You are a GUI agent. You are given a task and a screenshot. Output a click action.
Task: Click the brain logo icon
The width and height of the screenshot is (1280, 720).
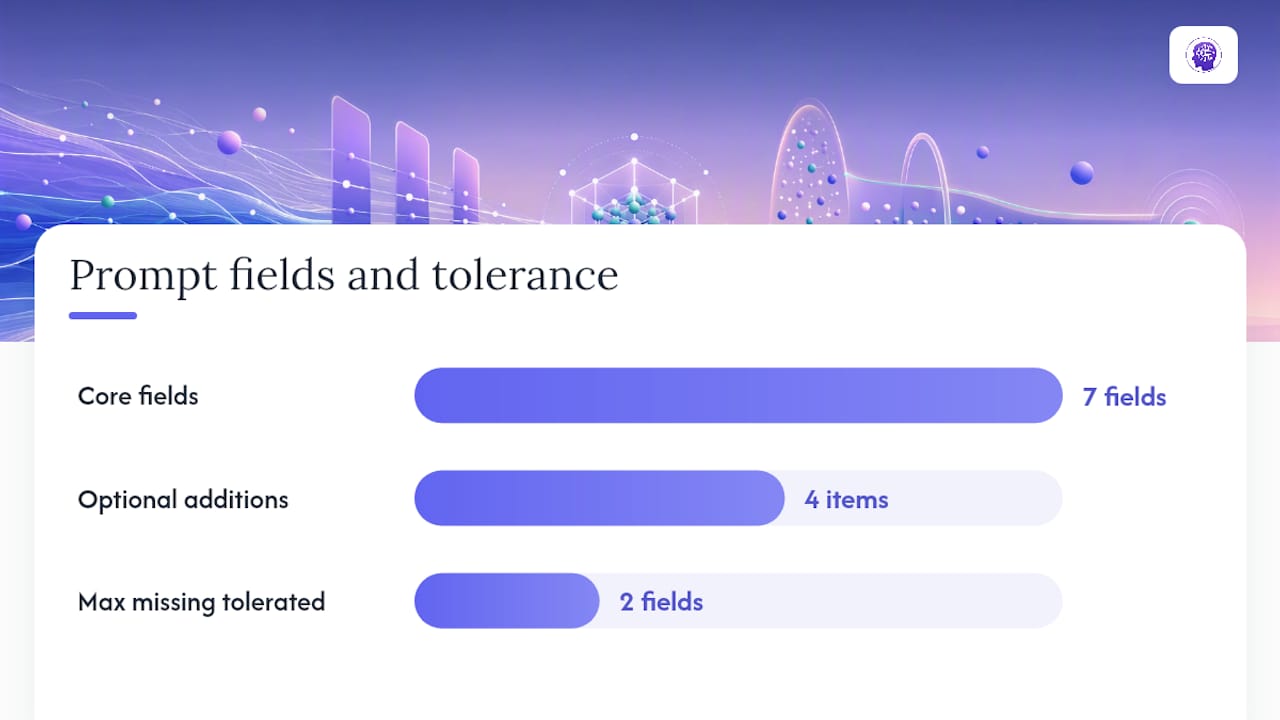click(x=1203, y=55)
